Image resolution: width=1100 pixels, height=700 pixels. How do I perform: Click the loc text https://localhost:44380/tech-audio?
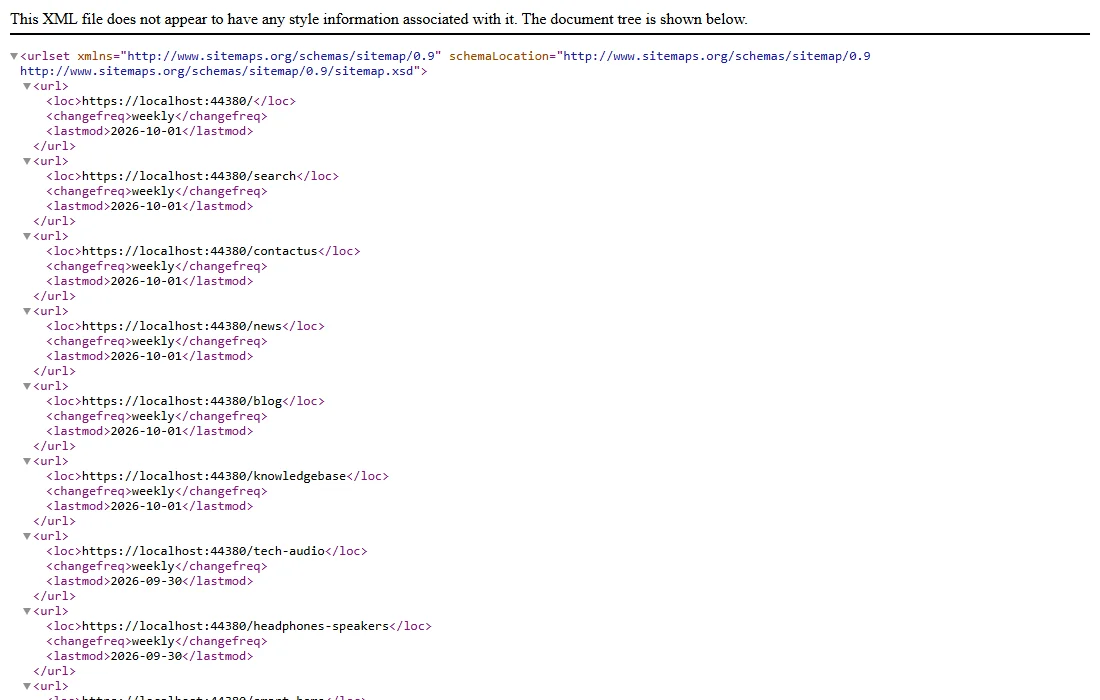(x=203, y=551)
